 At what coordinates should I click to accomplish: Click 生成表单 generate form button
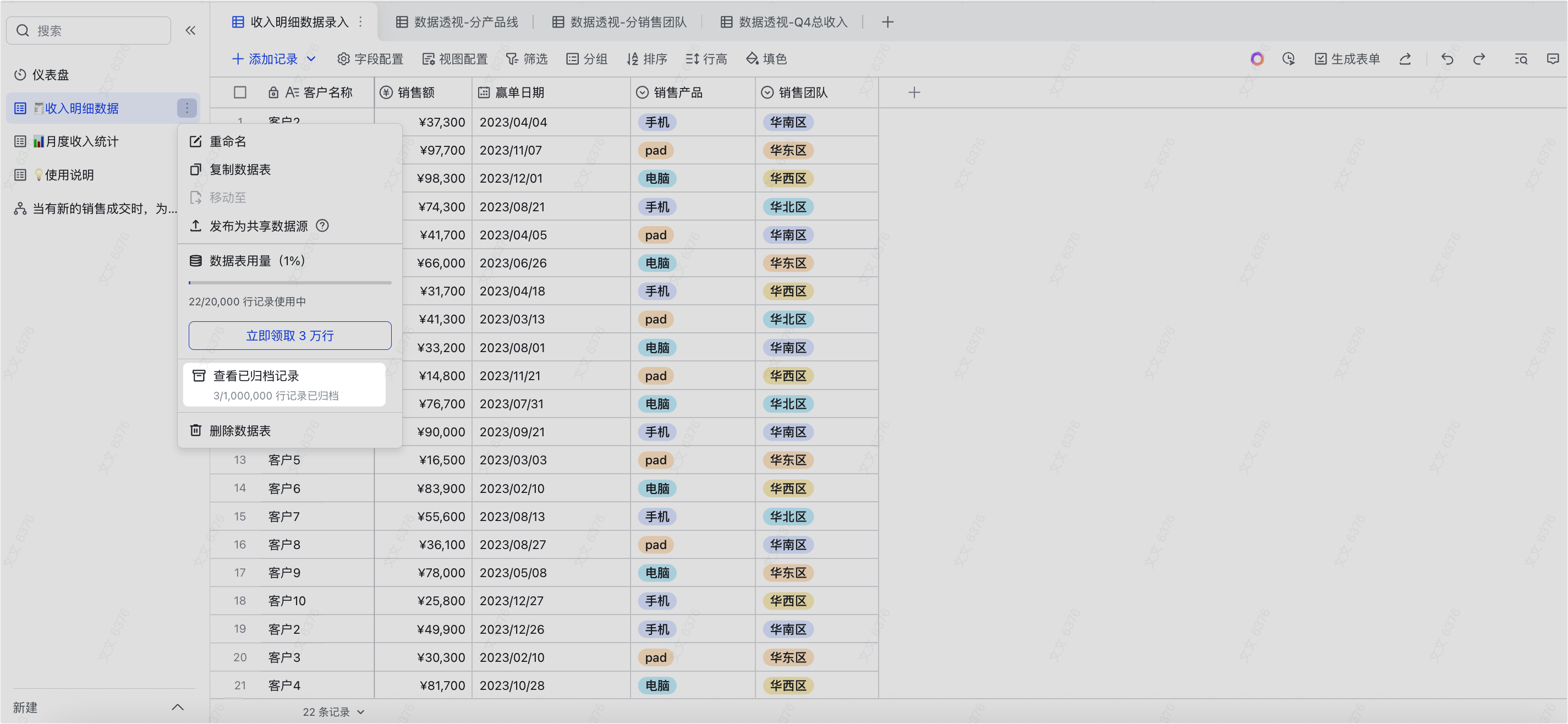(1346, 59)
